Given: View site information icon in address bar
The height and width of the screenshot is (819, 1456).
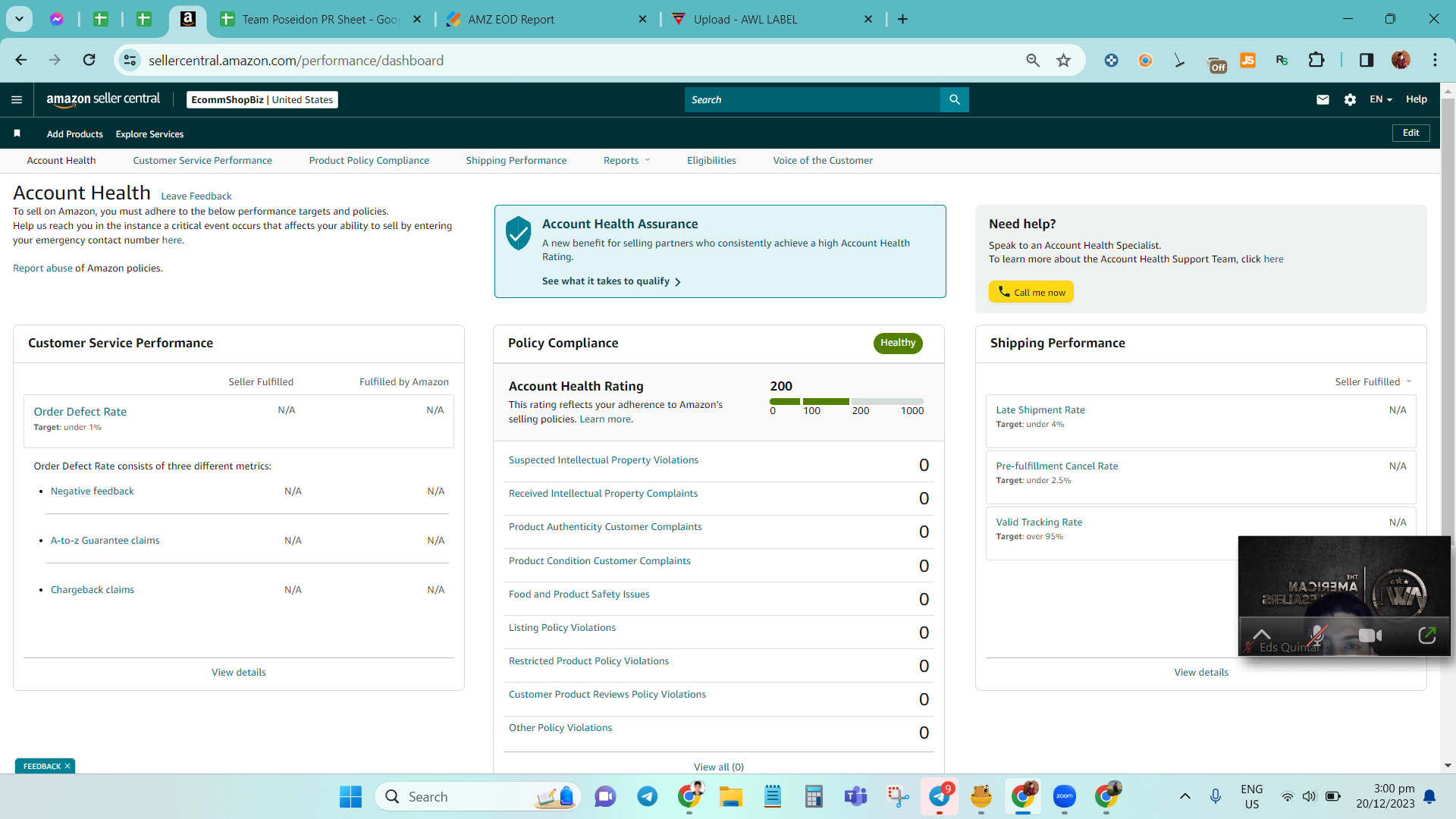Looking at the screenshot, I should [x=130, y=60].
